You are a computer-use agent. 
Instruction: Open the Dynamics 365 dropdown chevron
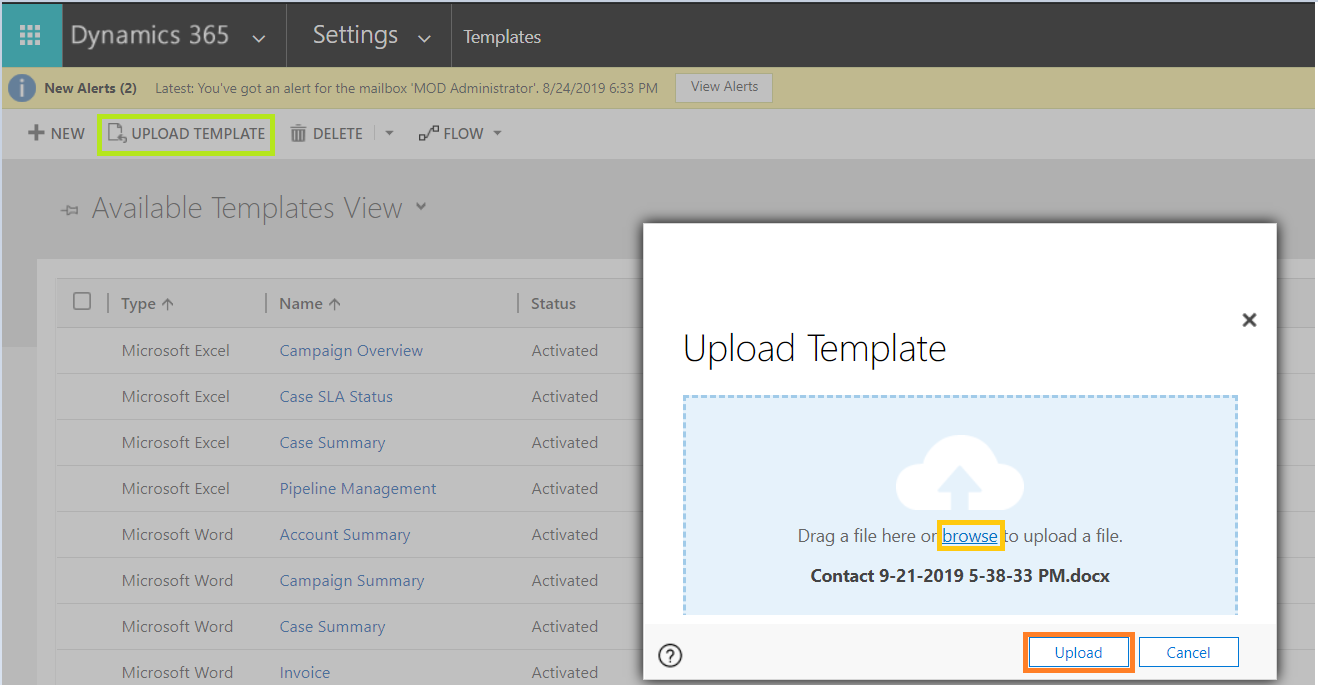click(x=258, y=37)
